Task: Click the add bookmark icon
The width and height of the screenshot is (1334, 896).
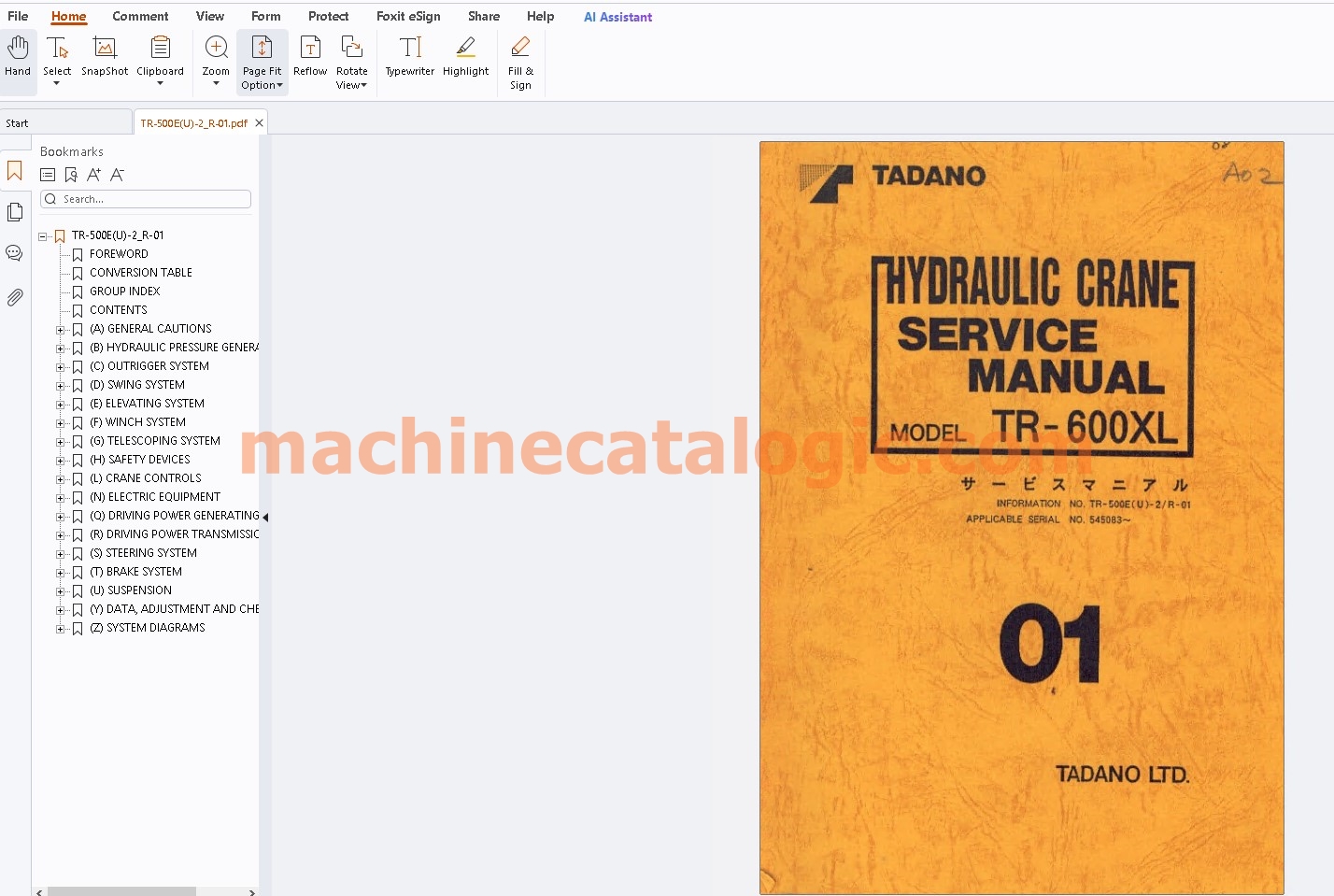Action: (x=71, y=175)
